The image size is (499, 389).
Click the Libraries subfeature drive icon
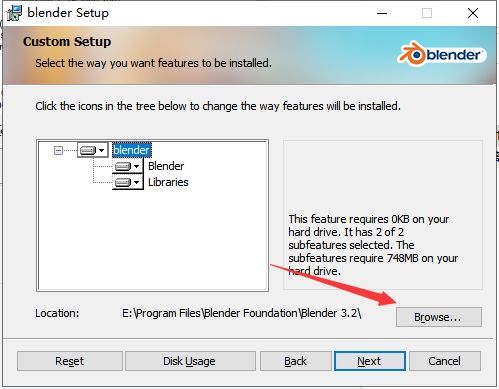(123, 182)
